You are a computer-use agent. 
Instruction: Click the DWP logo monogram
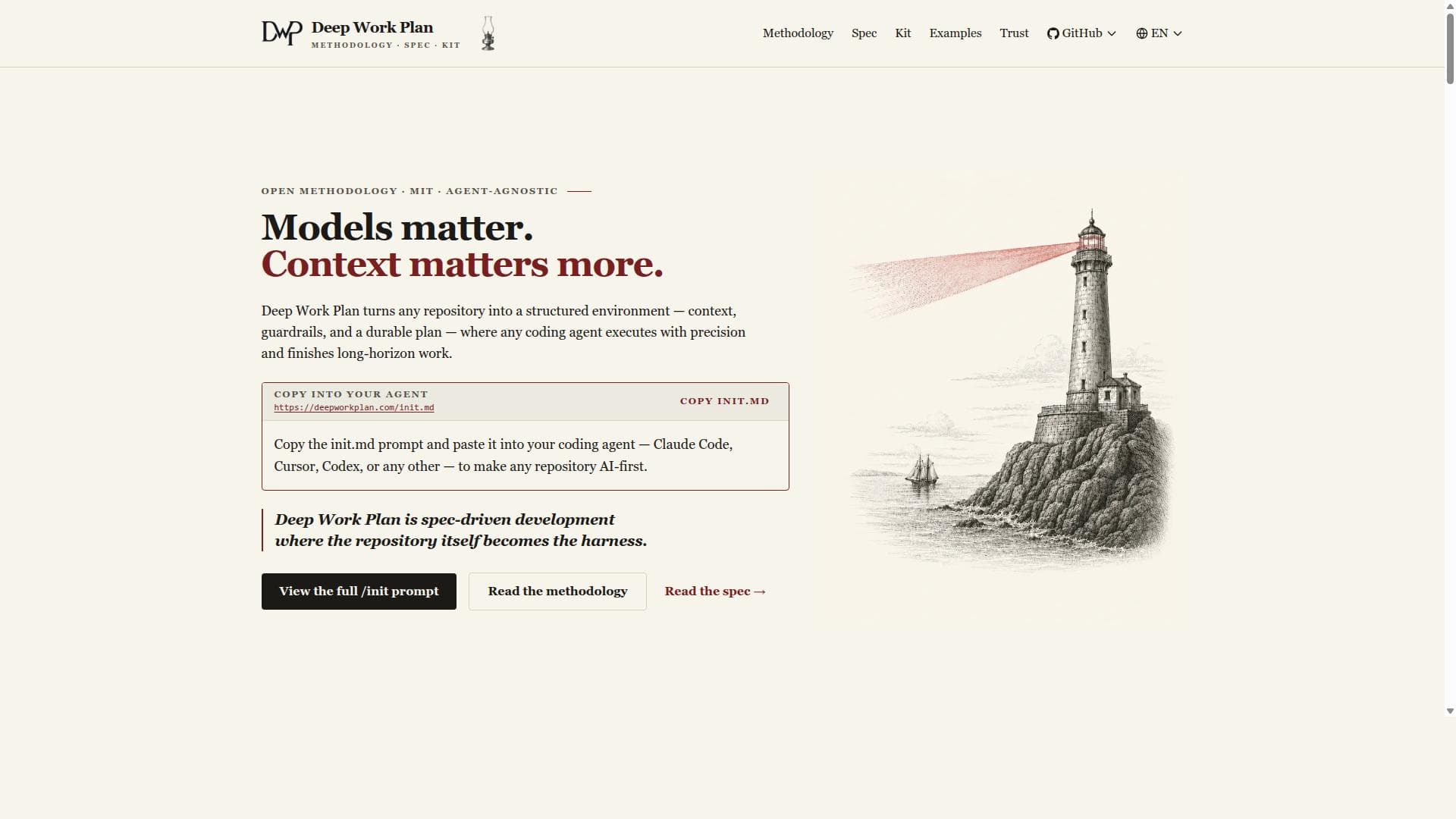coord(282,33)
